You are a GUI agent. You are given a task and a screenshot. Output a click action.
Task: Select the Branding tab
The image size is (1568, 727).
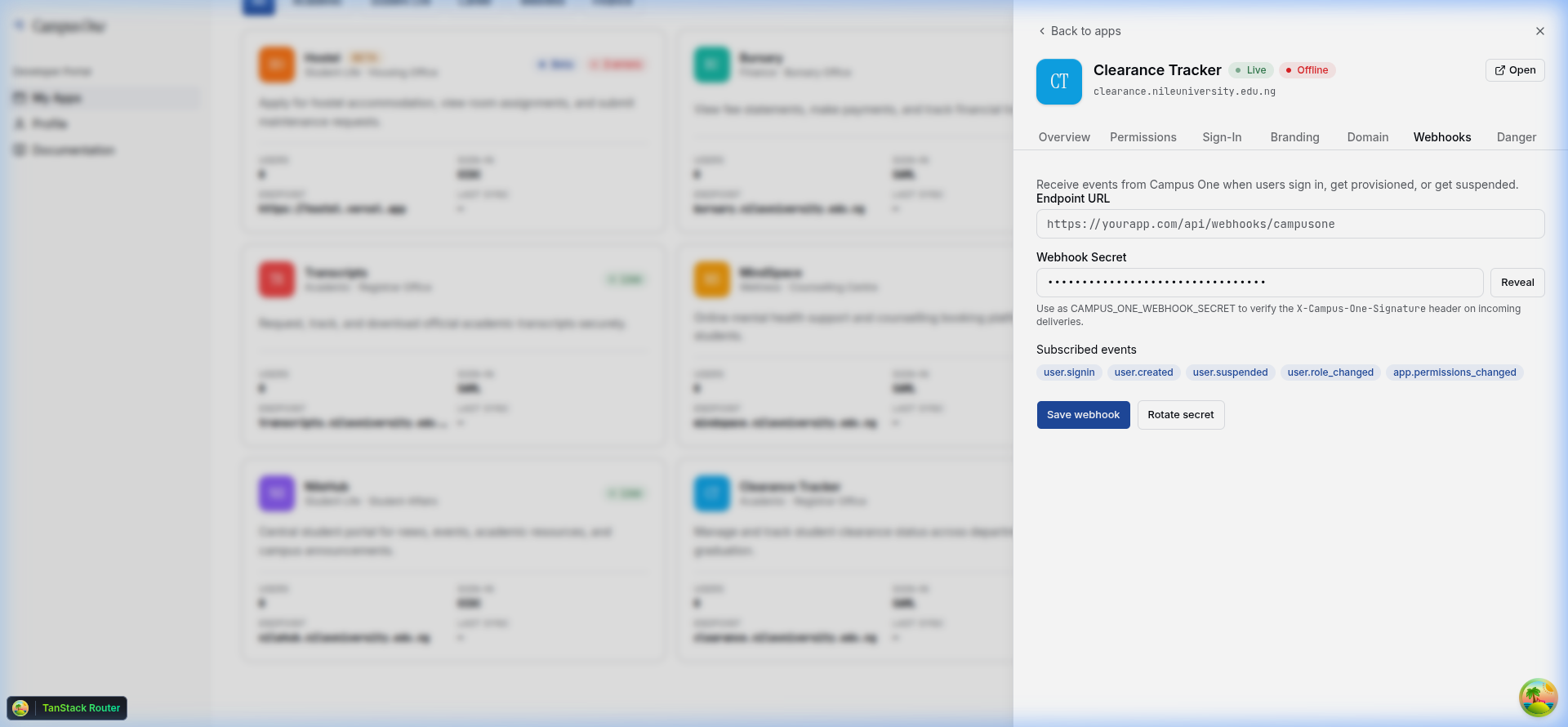(x=1294, y=137)
